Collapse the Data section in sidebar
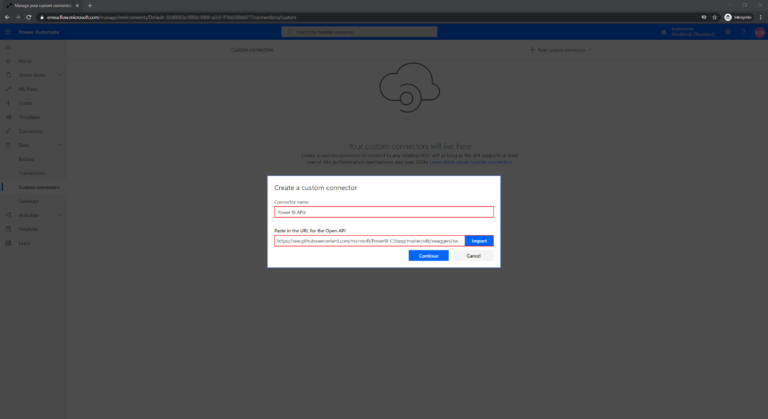The width and height of the screenshot is (768, 419). [60, 145]
